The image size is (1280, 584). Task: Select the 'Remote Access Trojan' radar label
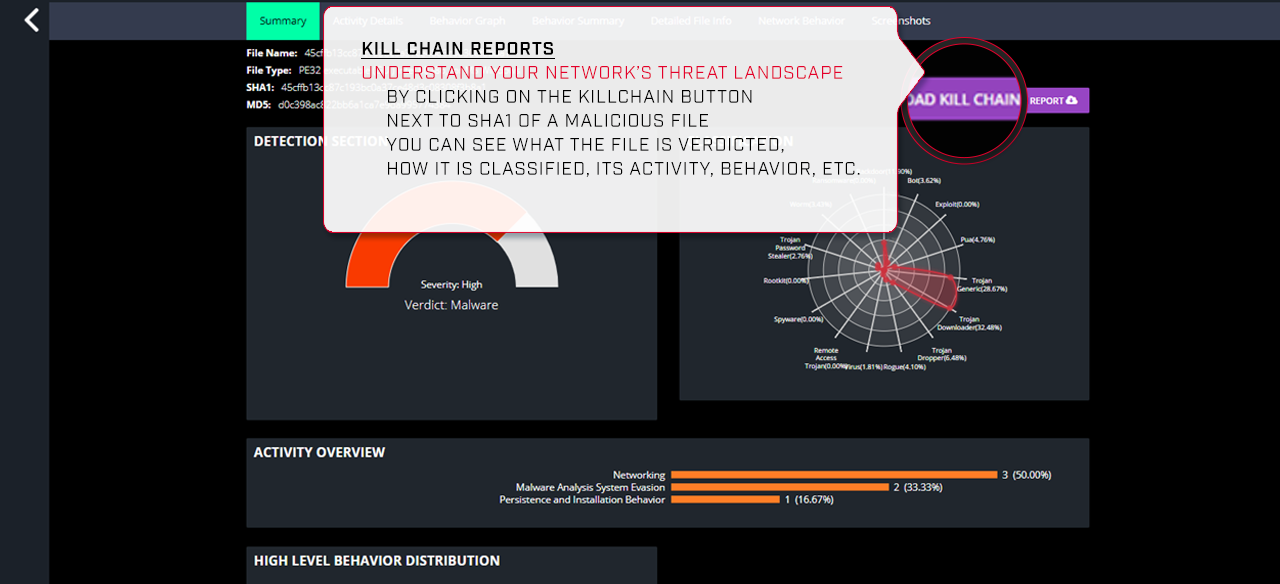[x=825, y=358]
